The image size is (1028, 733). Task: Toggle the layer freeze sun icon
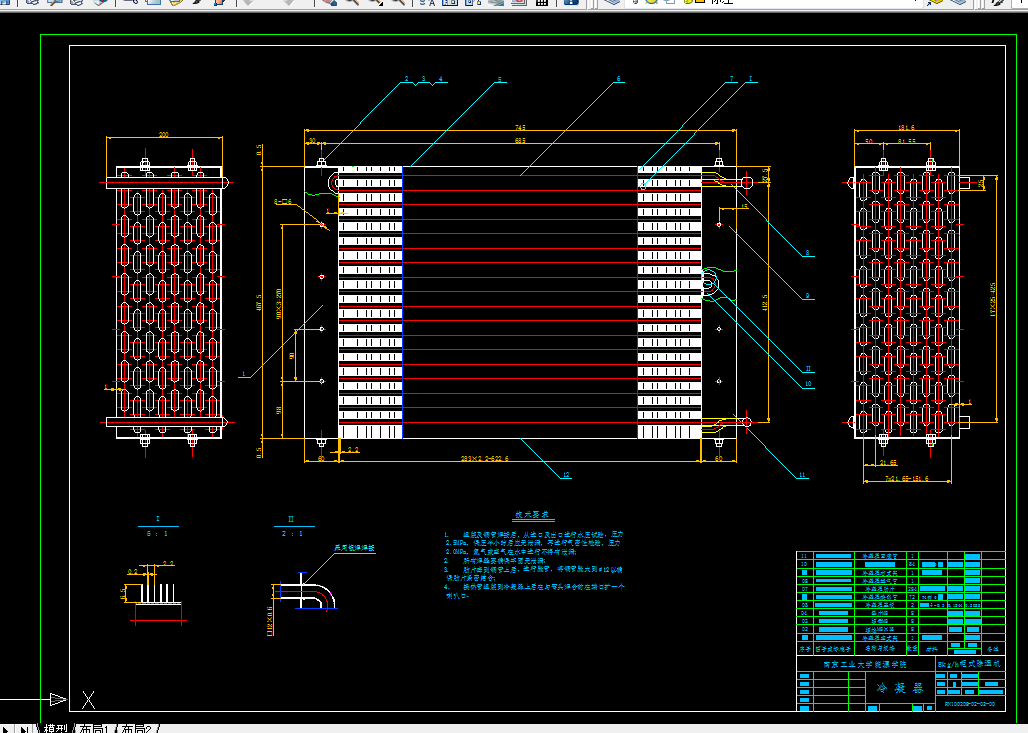[x=651, y=2]
